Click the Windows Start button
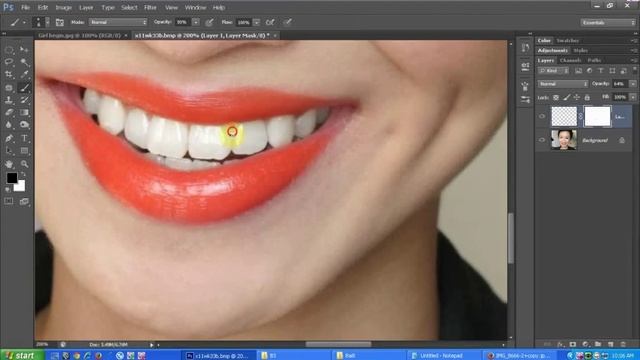Image resolution: width=640 pixels, height=360 pixels. (21, 355)
